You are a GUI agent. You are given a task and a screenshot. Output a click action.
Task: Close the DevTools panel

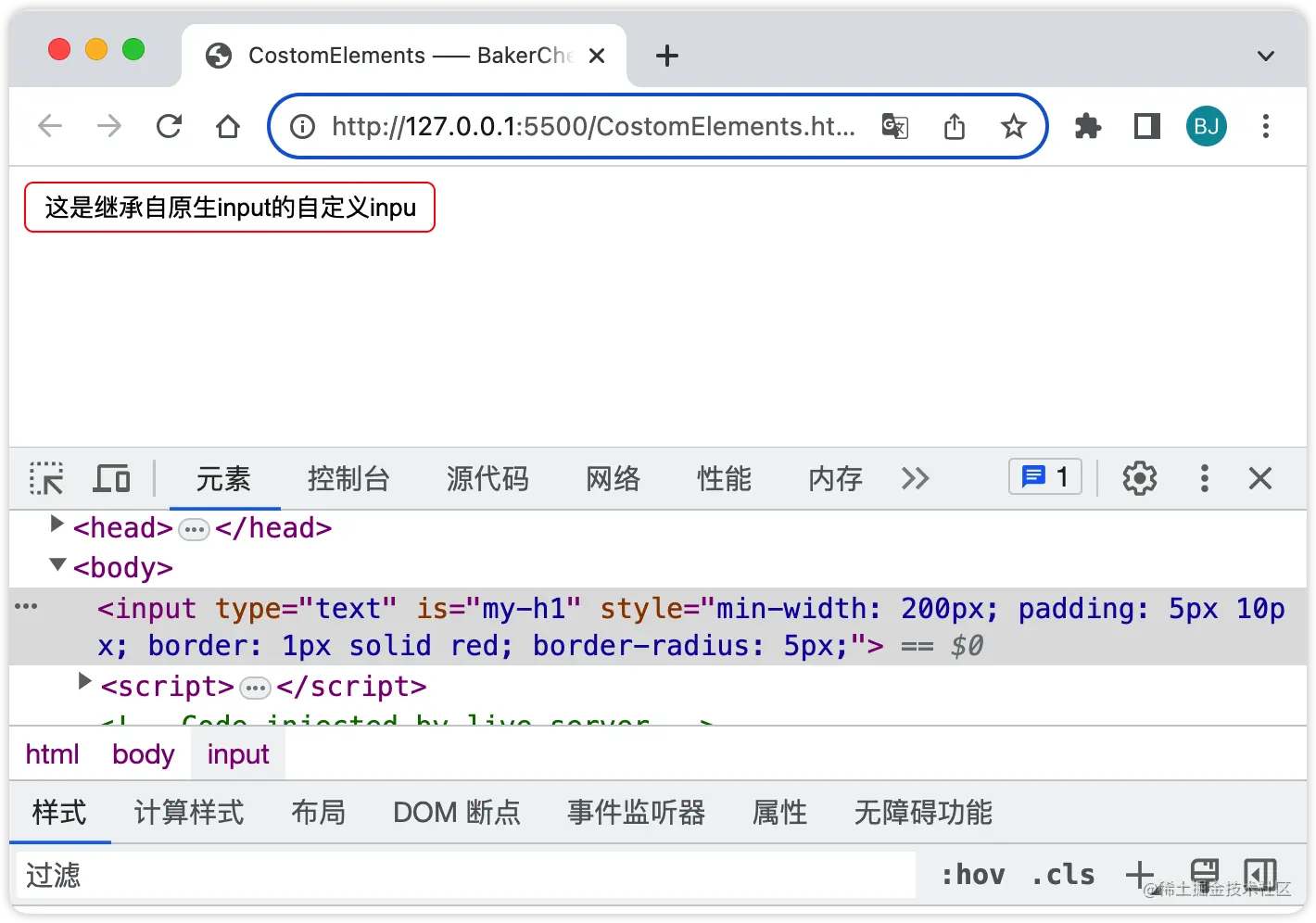click(x=1260, y=478)
